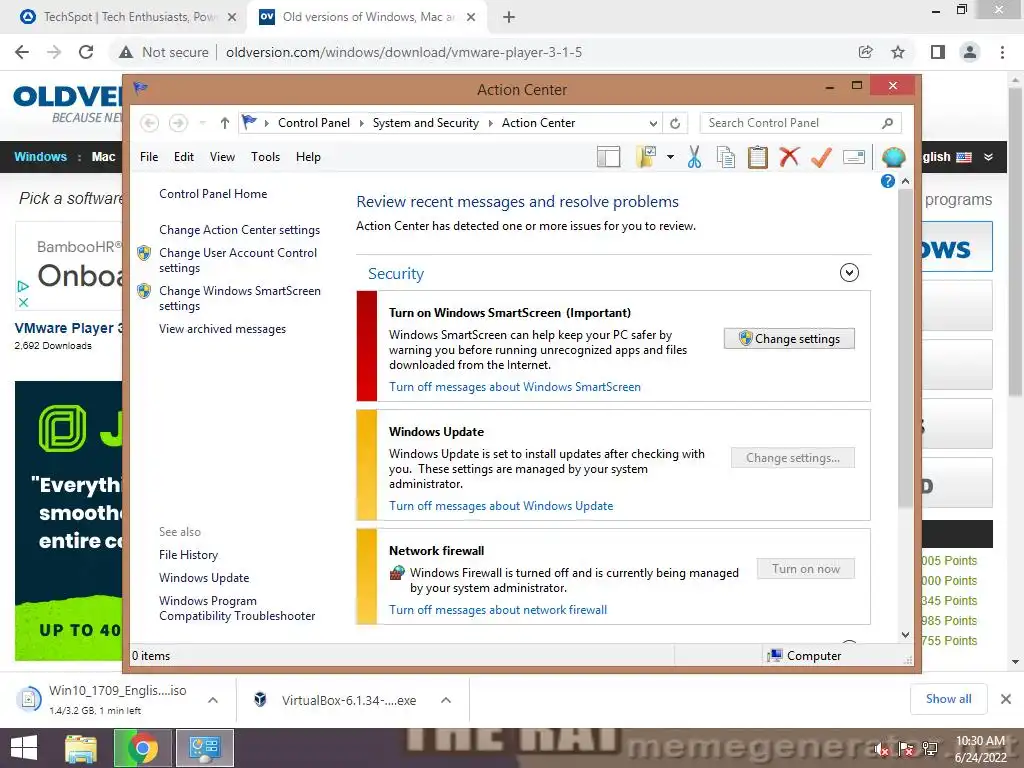This screenshot has height=768, width=1024.
Task: Click Change settings for SmartScreen
Action: pyautogui.click(x=789, y=338)
